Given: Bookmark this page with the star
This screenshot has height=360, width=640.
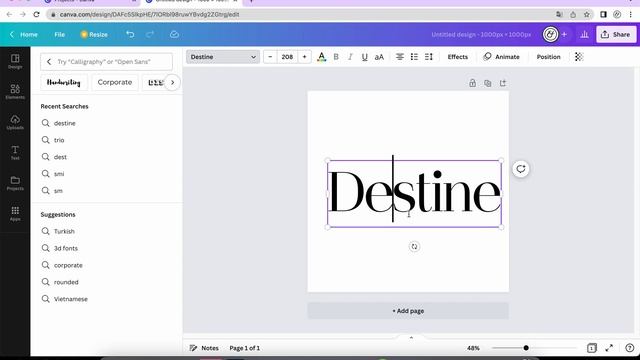Looking at the screenshot, I should [587, 14].
